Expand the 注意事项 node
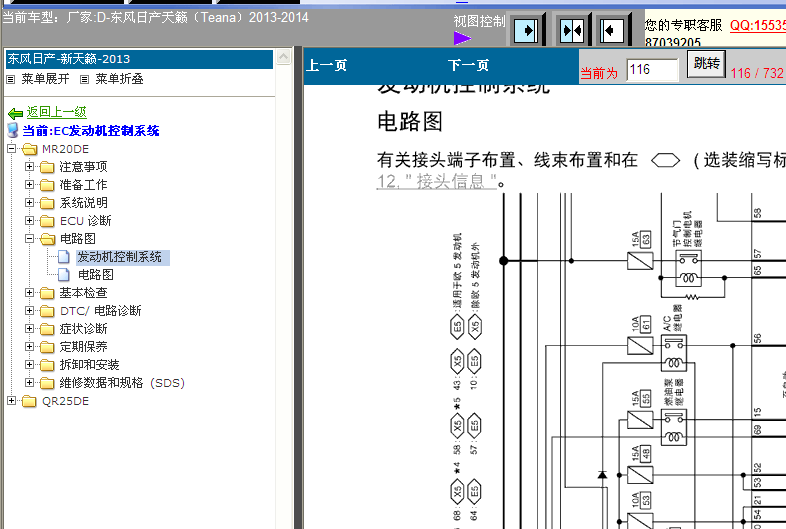The height and width of the screenshot is (529, 786). tap(30, 166)
